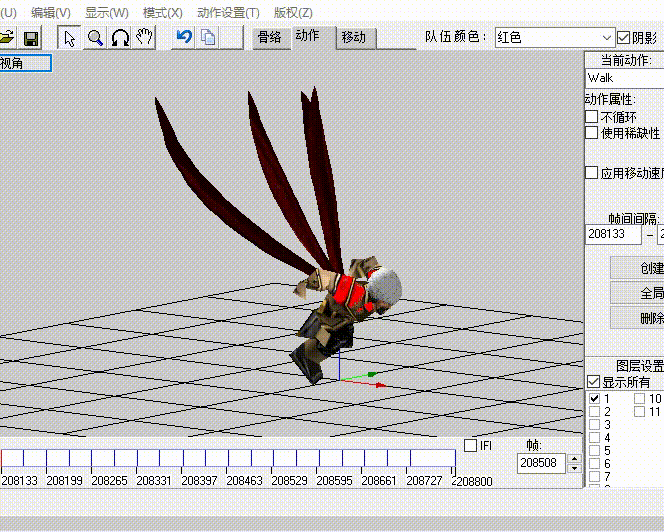Click the Walk current action field

coord(625,78)
